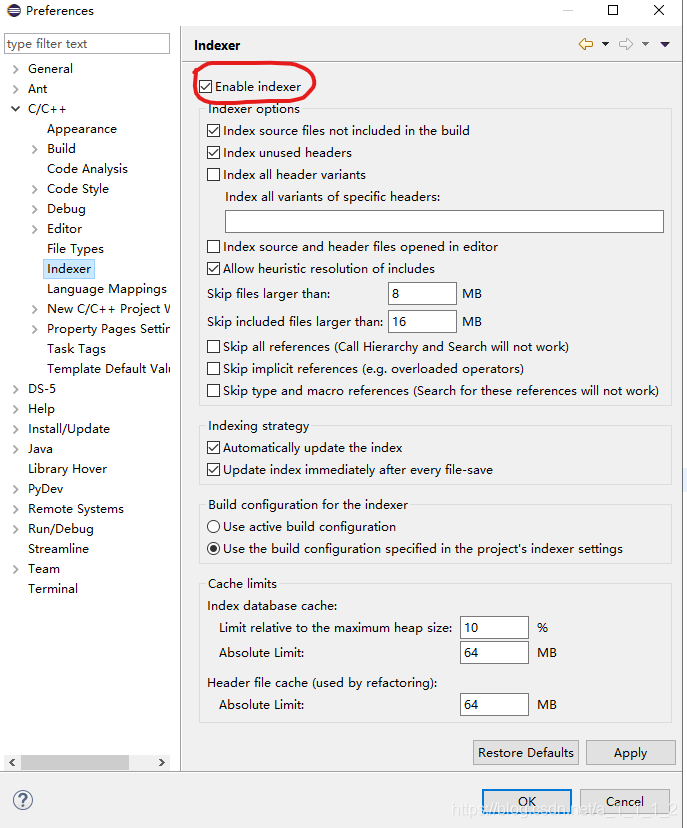
Task: Expand the Java tree node
Action: click(15, 449)
